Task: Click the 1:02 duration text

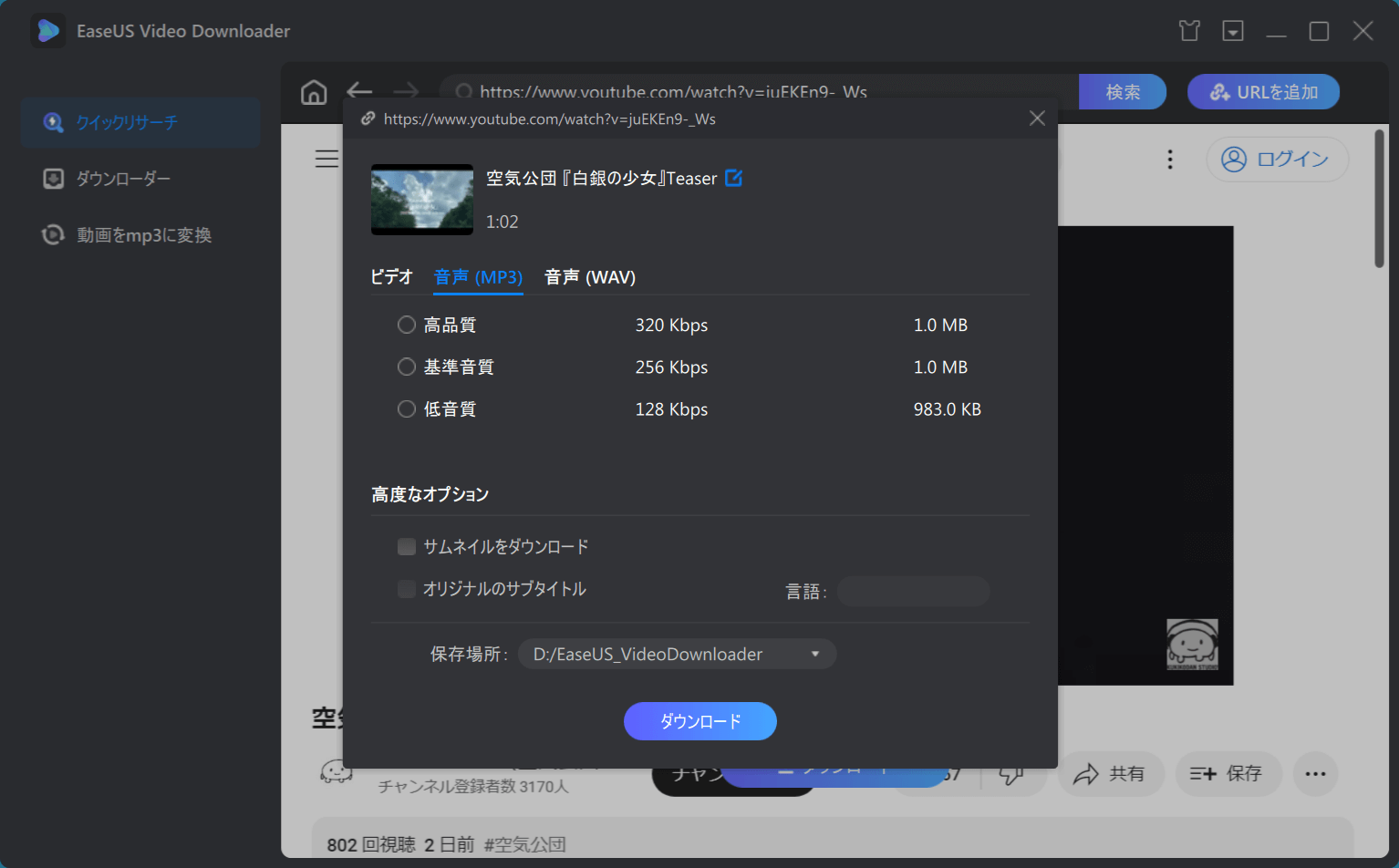Action: [x=502, y=222]
